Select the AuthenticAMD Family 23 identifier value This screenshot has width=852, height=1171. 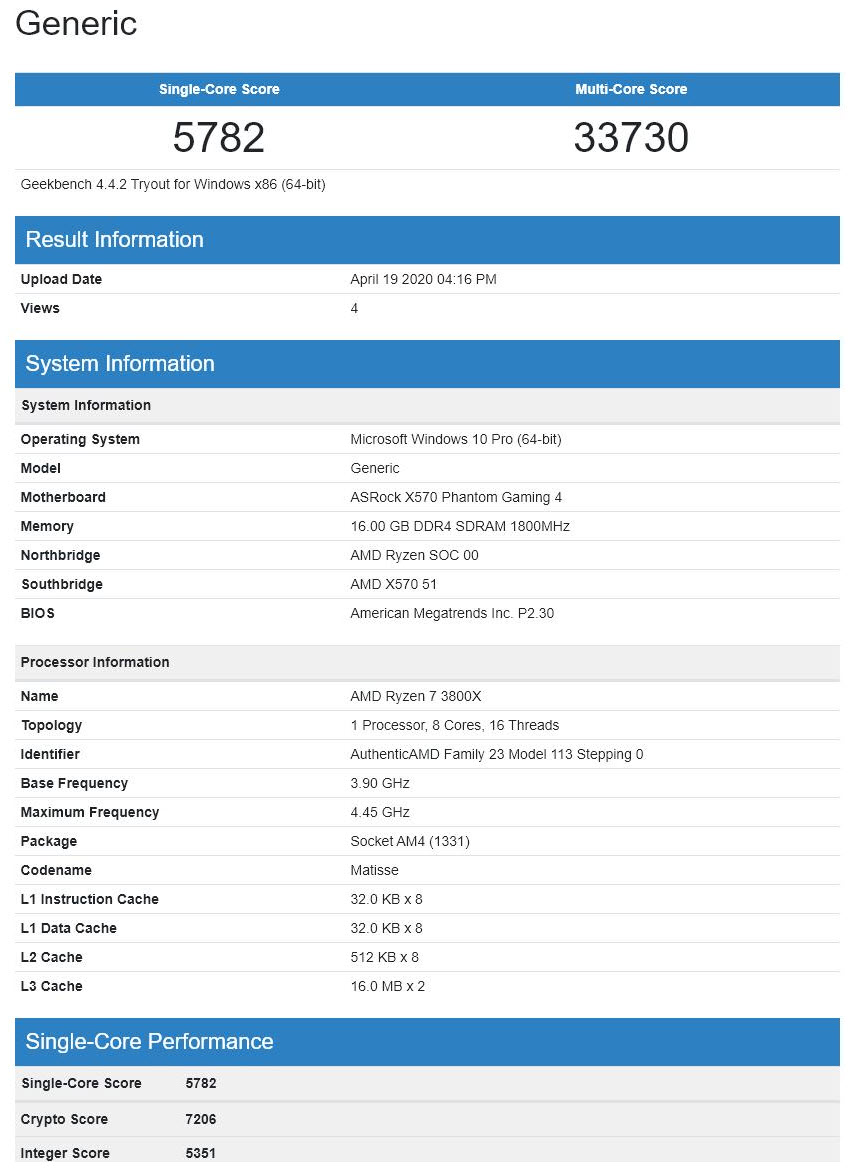(497, 755)
